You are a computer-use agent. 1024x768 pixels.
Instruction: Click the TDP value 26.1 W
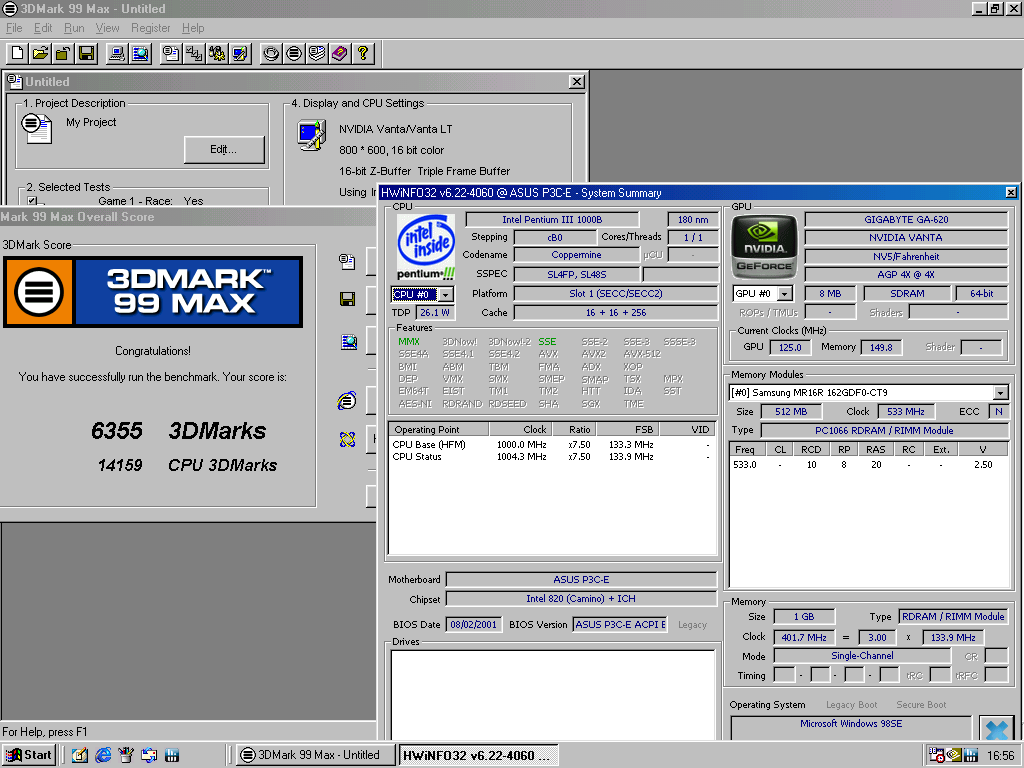click(435, 312)
